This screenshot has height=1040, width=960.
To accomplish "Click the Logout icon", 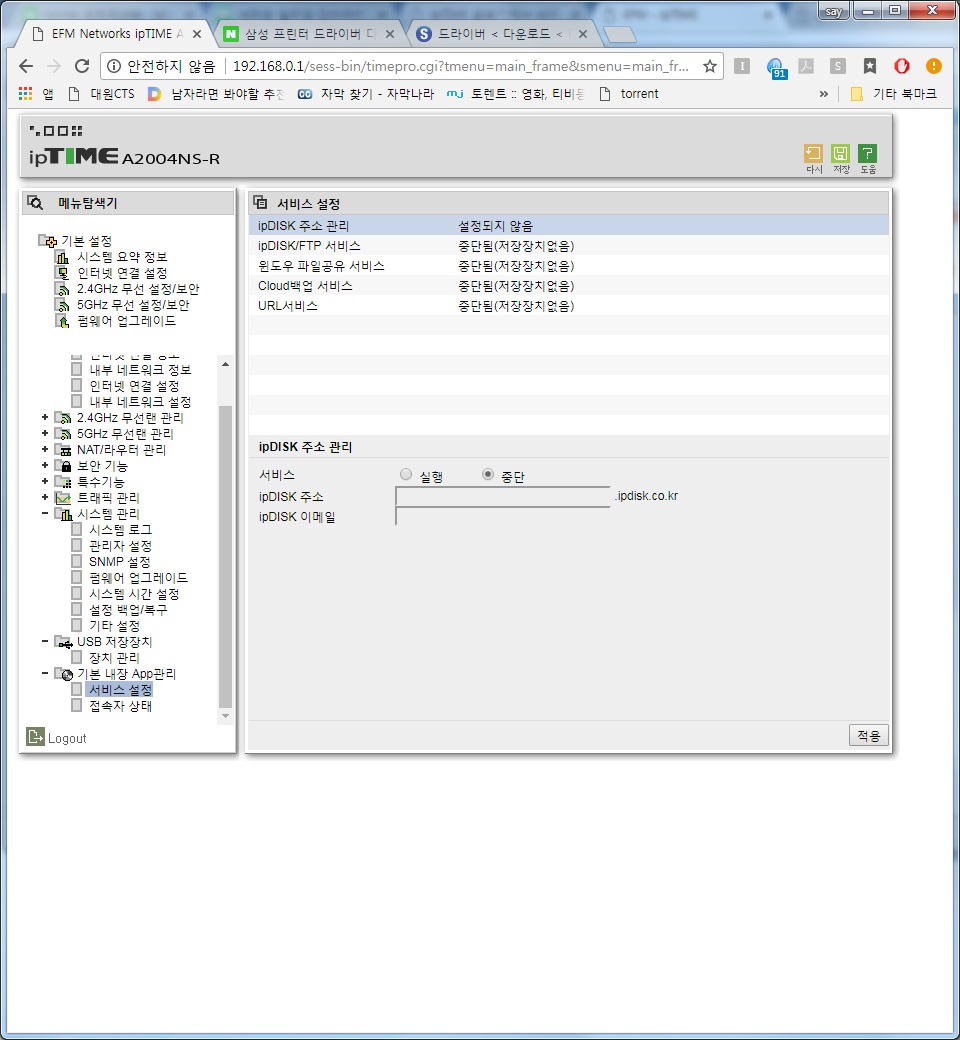I will pyautogui.click(x=35, y=736).
